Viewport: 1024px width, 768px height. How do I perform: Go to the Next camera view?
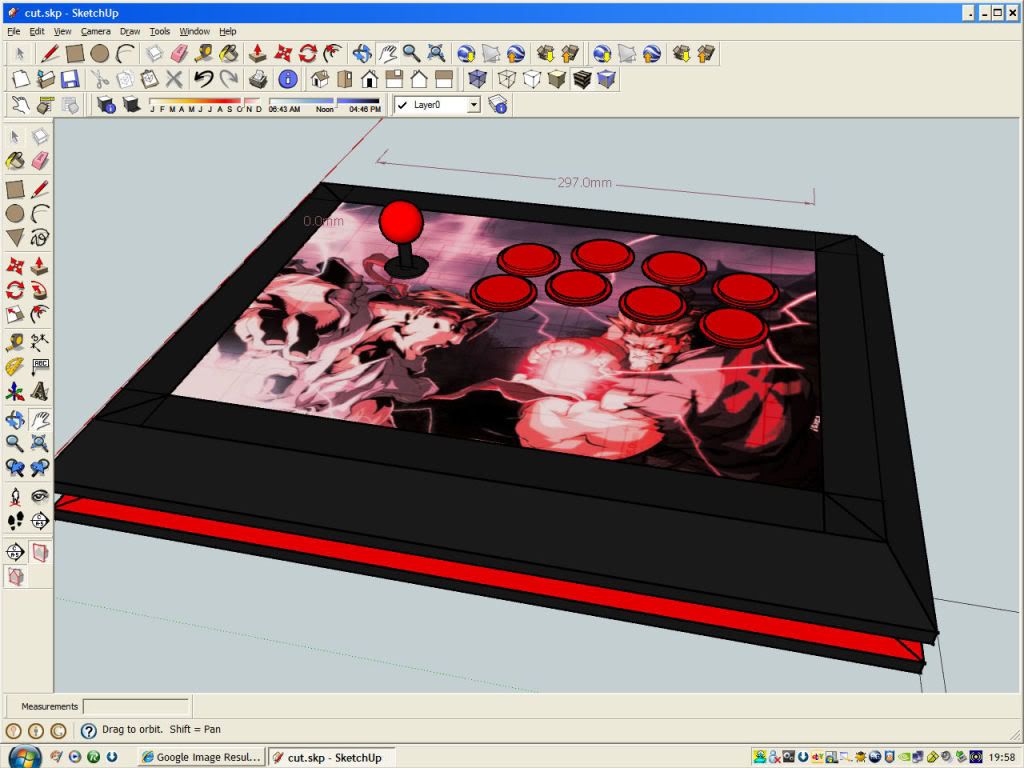click(40, 468)
